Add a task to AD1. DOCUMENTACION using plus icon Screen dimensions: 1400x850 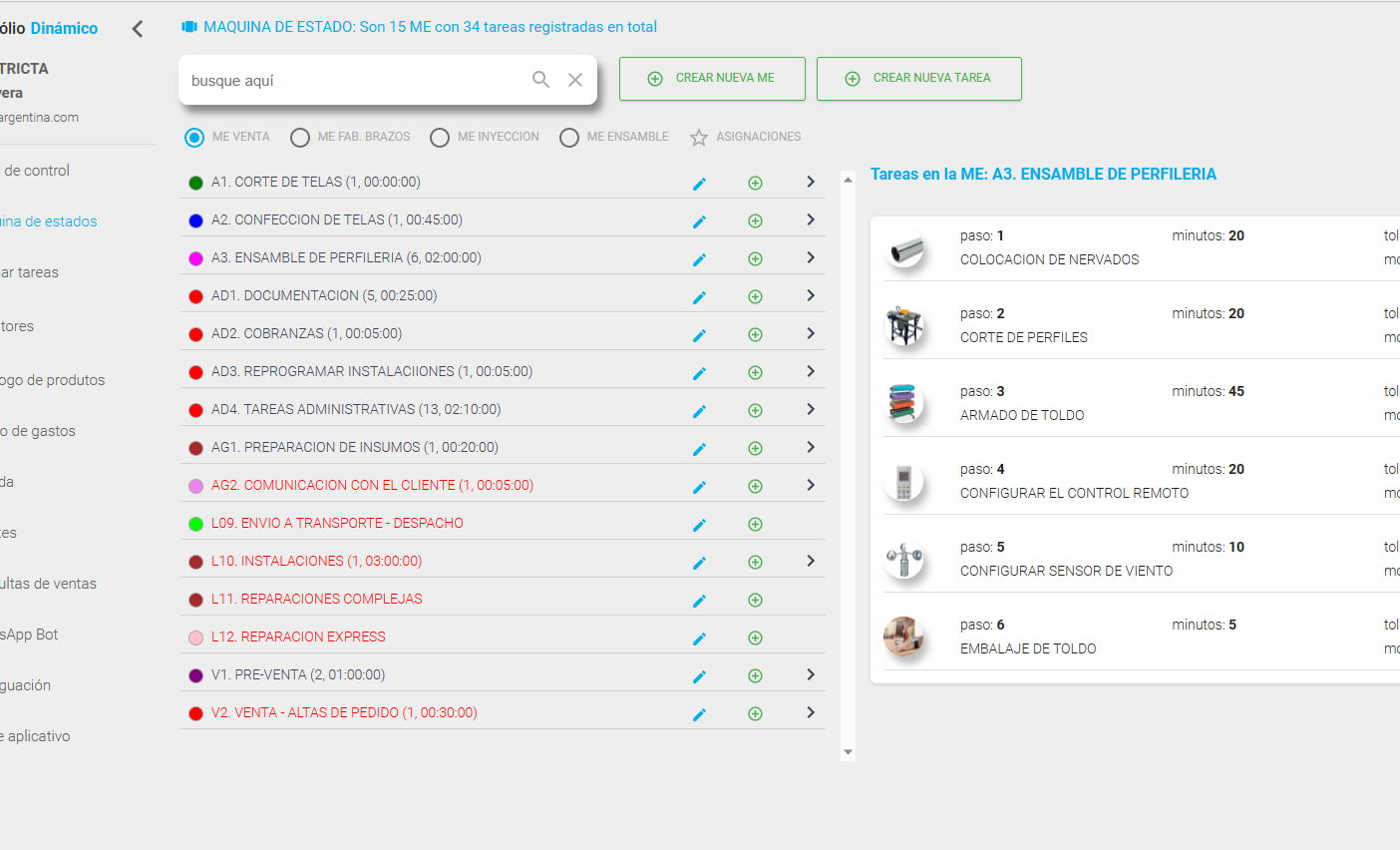tap(755, 295)
